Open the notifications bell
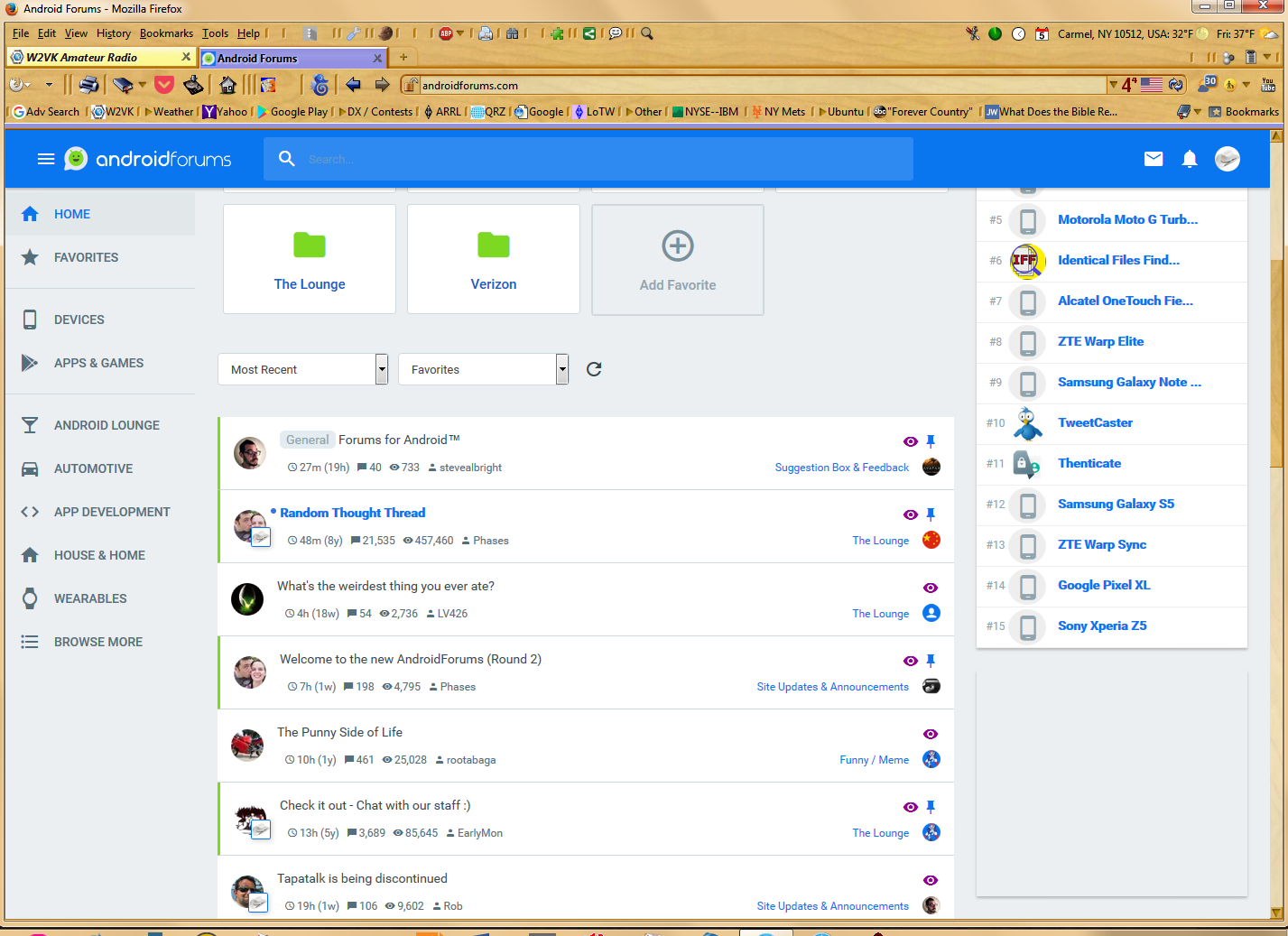The width and height of the screenshot is (1288, 936). (1190, 159)
